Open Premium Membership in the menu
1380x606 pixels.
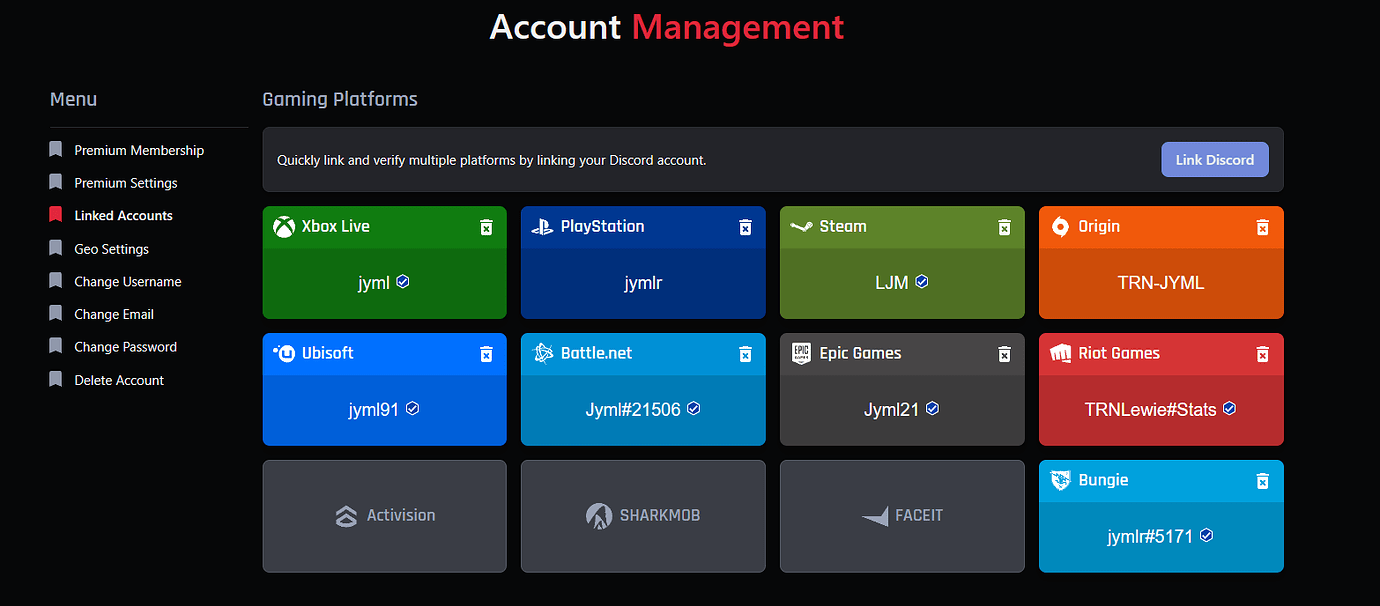[139, 150]
